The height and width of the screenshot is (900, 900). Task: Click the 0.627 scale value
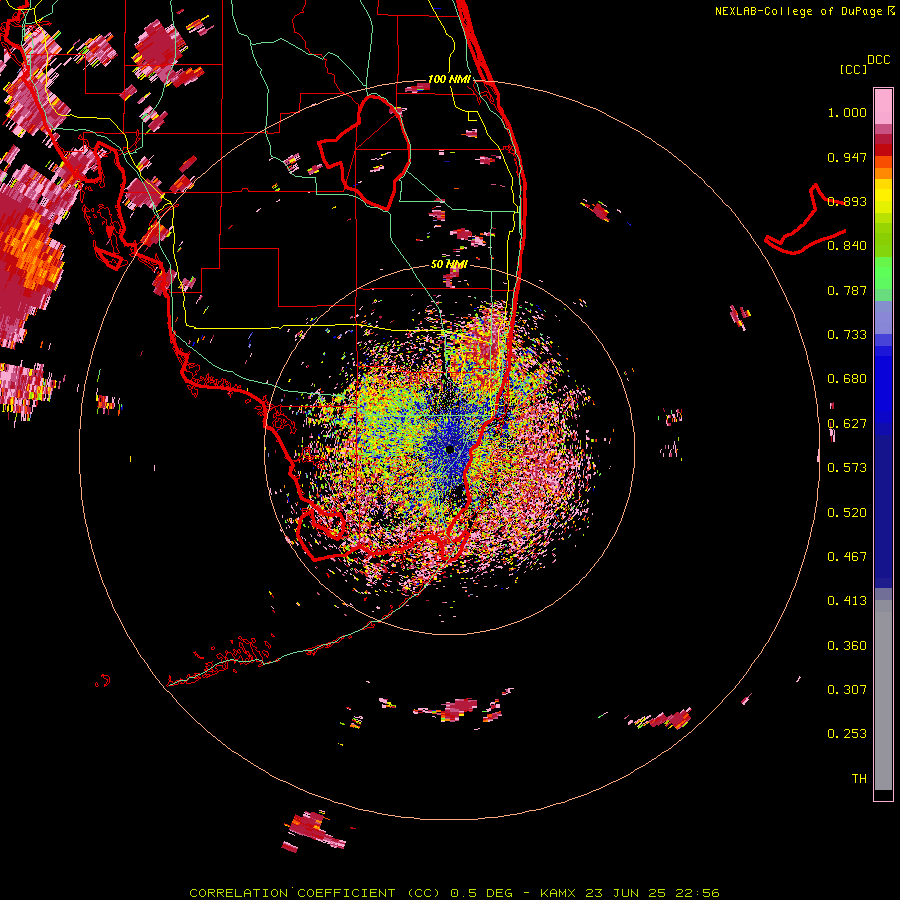(847, 424)
